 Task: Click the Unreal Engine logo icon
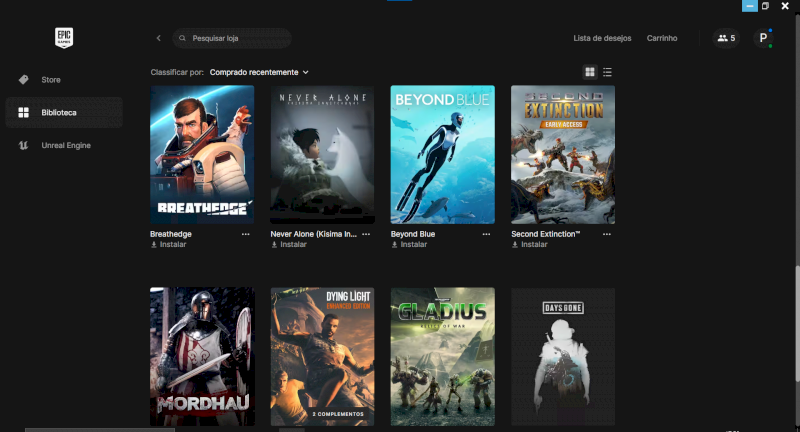point(23,145)
